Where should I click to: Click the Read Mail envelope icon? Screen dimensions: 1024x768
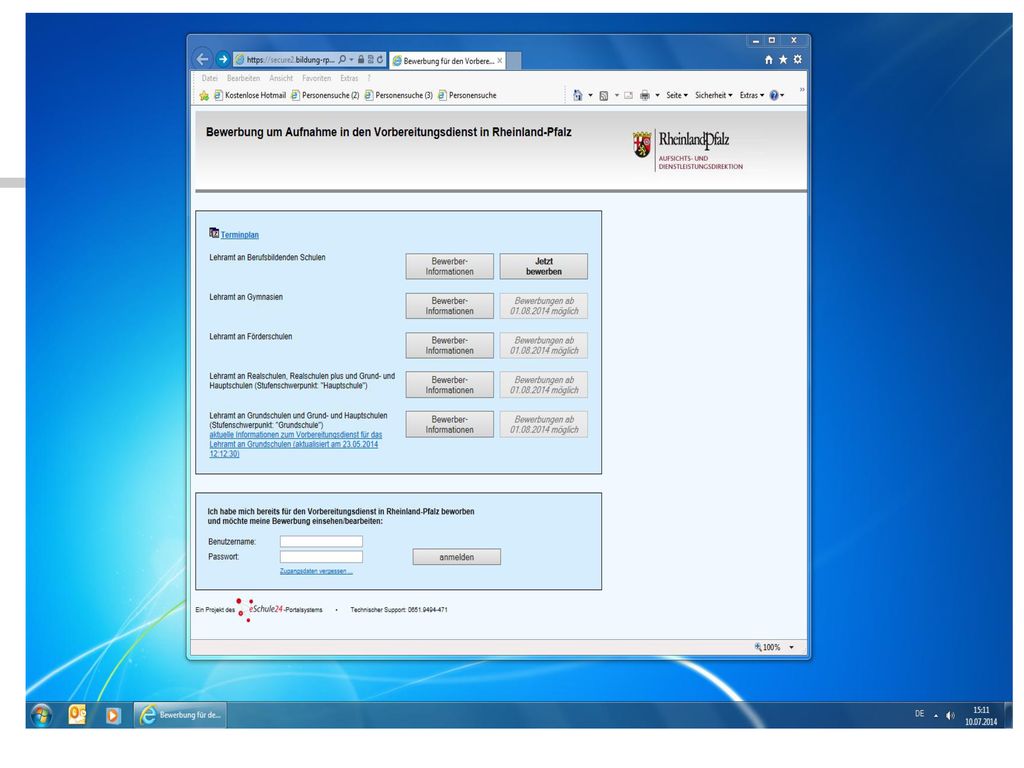point(628,95)
